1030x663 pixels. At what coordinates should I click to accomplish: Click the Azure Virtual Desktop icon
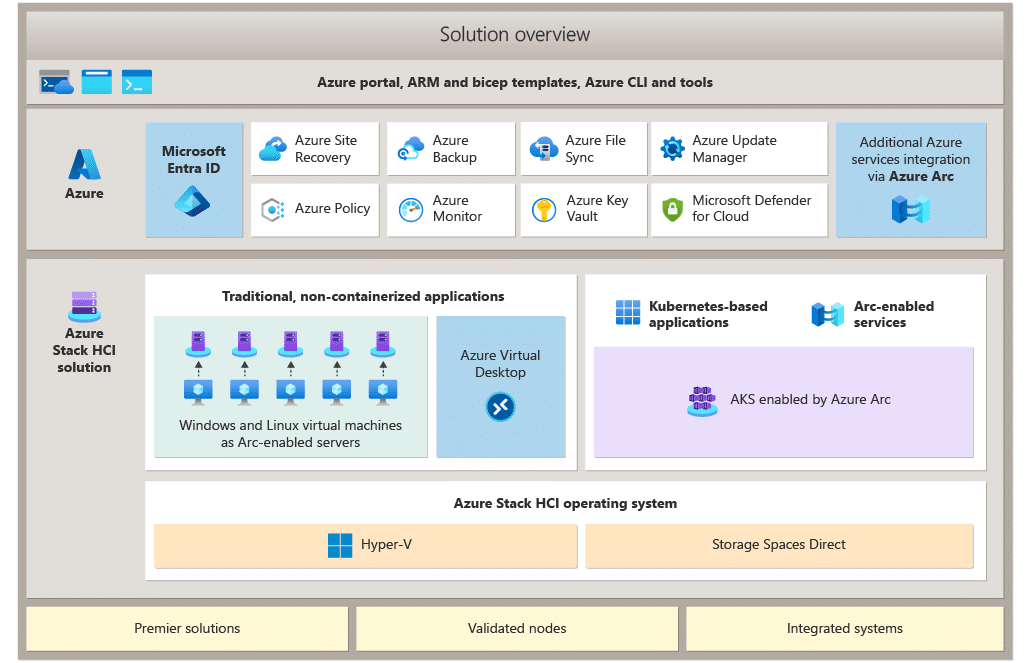[501, 407]
